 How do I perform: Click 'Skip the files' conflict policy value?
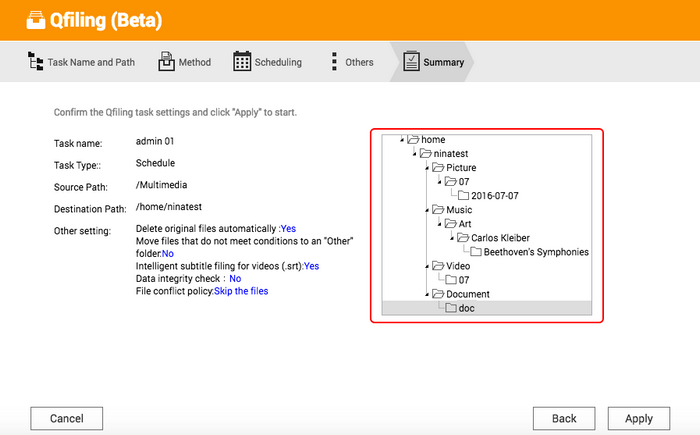[241, 291]
